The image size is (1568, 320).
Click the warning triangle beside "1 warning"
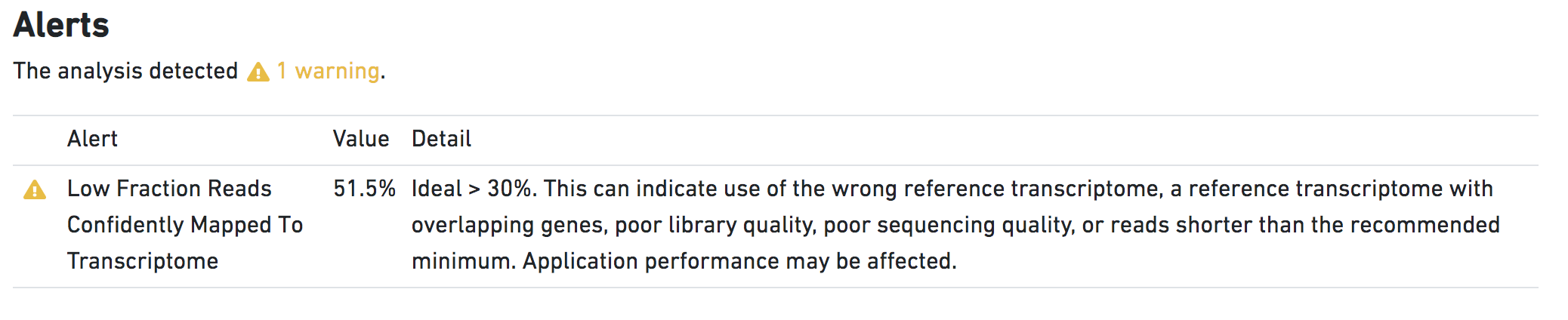[x=258, y=72]
